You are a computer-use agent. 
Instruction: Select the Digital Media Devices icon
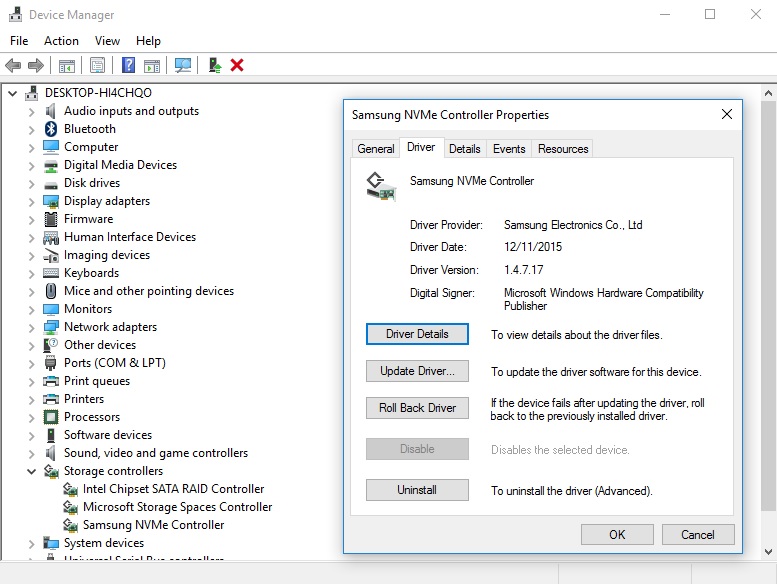click(x=51, y=166)
